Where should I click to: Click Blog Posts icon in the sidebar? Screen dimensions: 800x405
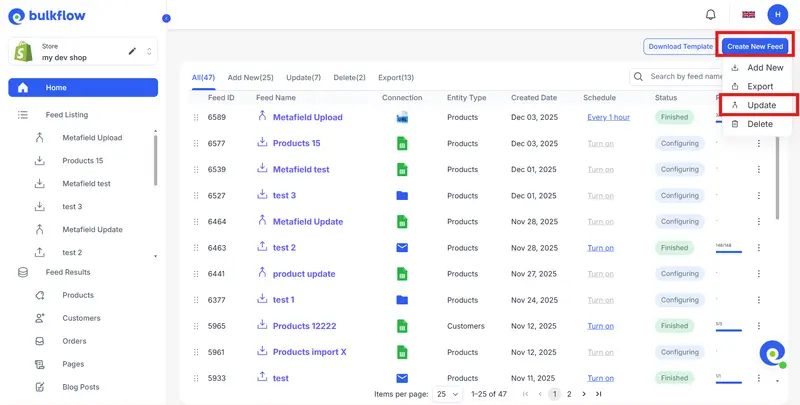(x=40, y=387)
